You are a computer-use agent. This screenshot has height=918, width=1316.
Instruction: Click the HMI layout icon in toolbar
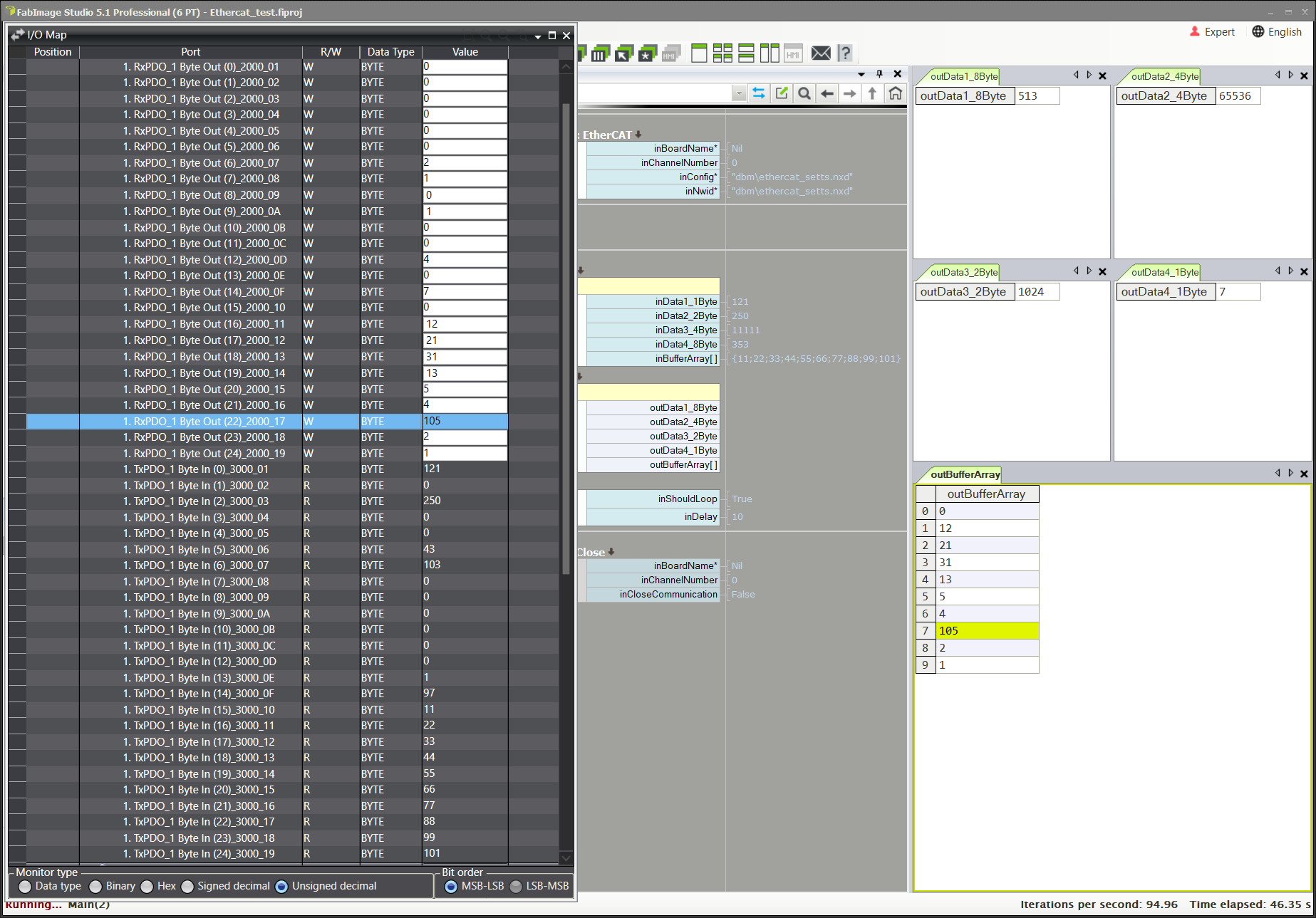[793, 53]
